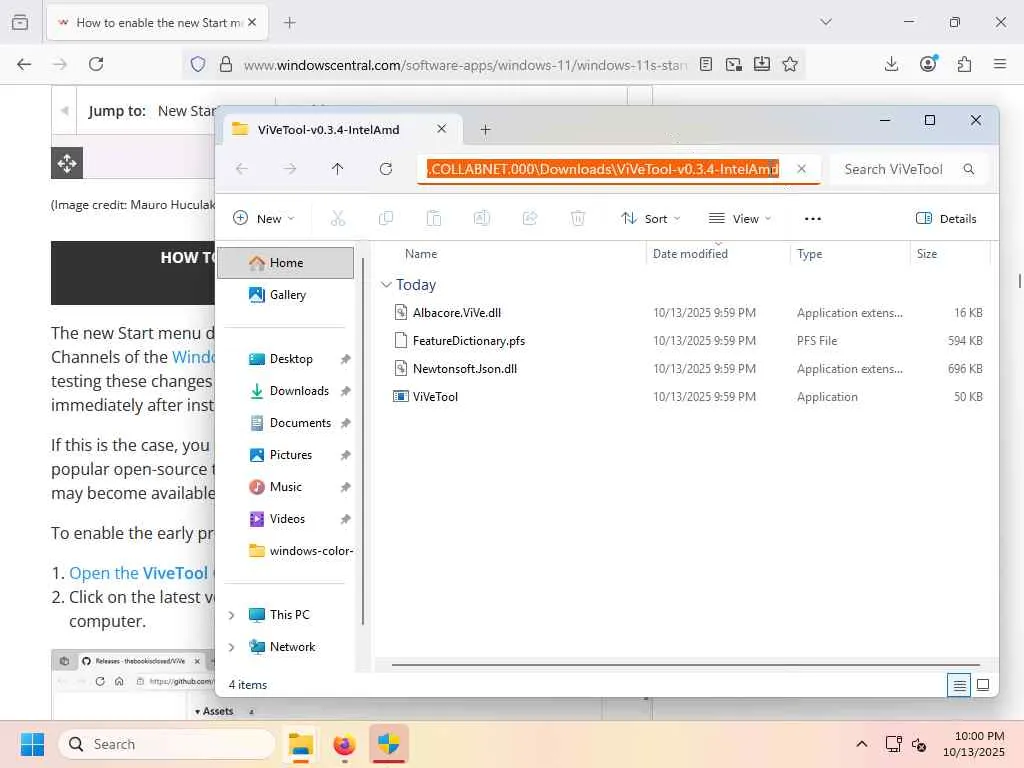Select the Firefox tab How to enable the new Start
The width and height of the screenshot is (1024, 768).
tap(157, 22)
